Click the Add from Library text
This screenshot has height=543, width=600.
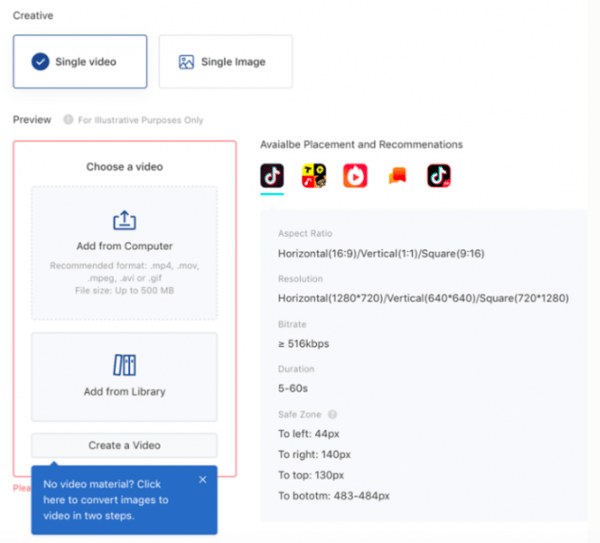(124, 392)
